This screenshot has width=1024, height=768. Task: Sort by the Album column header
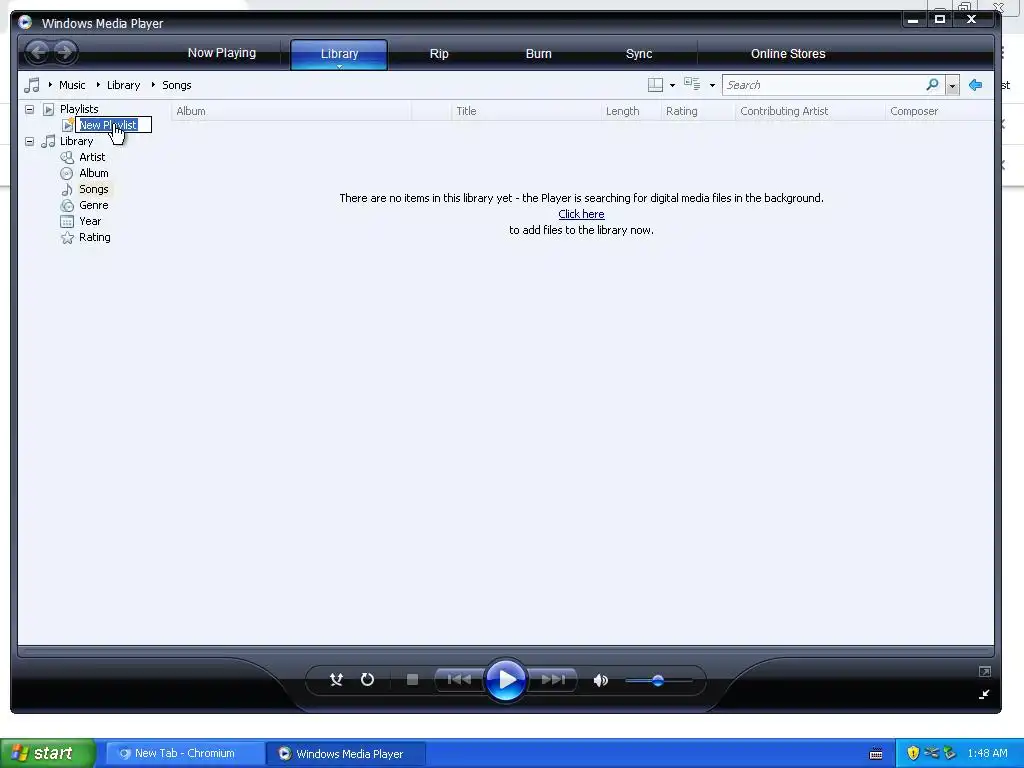coord(291,111)
